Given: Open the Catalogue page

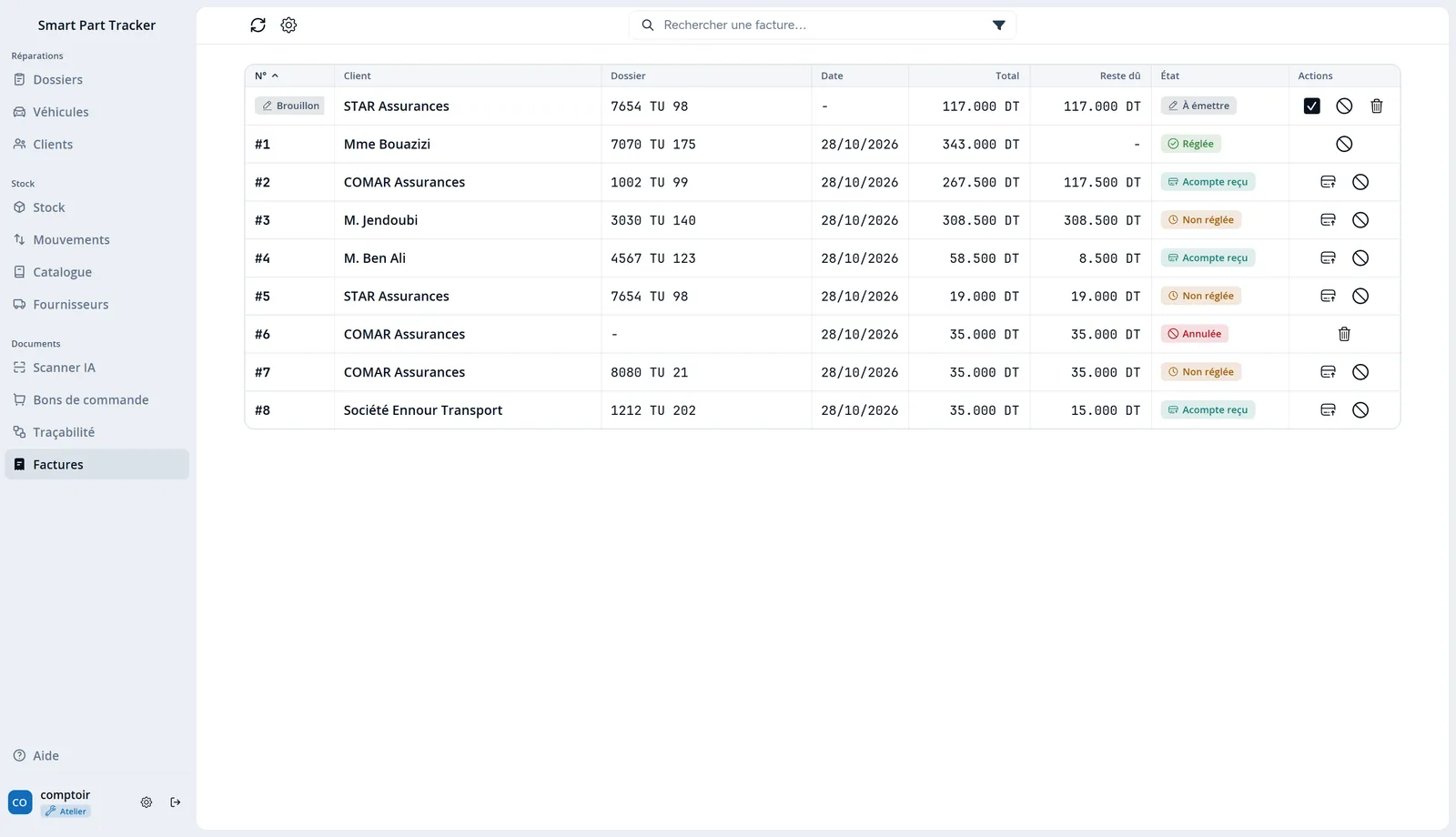Looking at the screenshot, I should pyautogui.click(x=97, y=272).
